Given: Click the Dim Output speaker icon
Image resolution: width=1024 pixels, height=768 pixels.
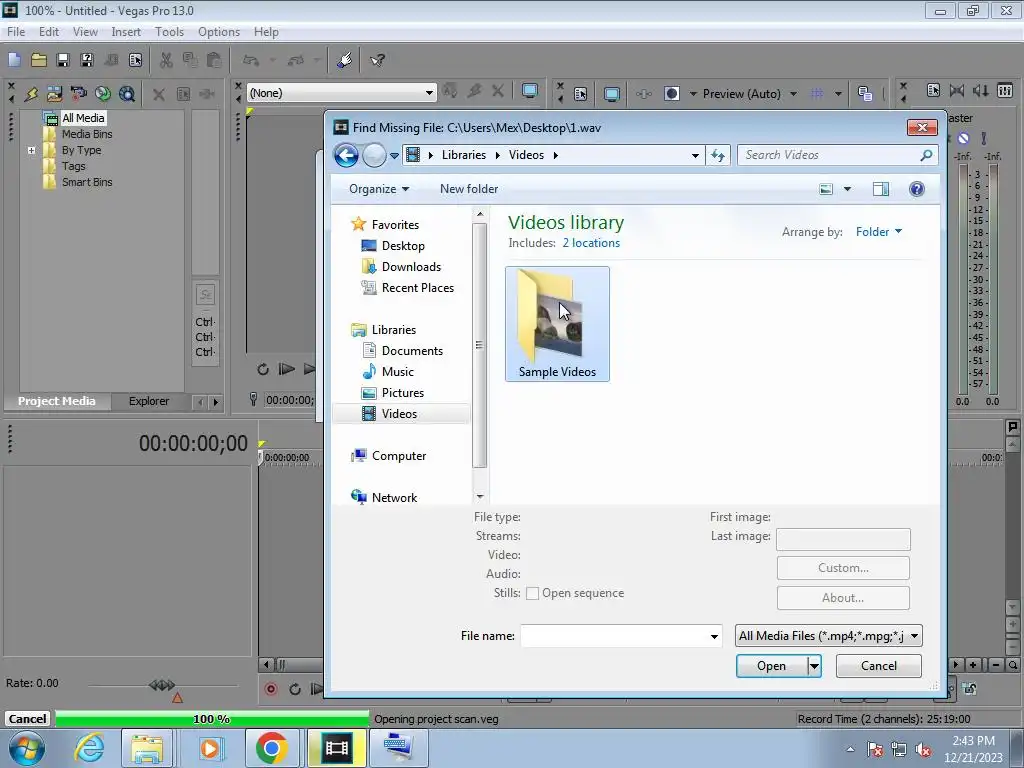Looking at the screenshot, I should 980,90.
